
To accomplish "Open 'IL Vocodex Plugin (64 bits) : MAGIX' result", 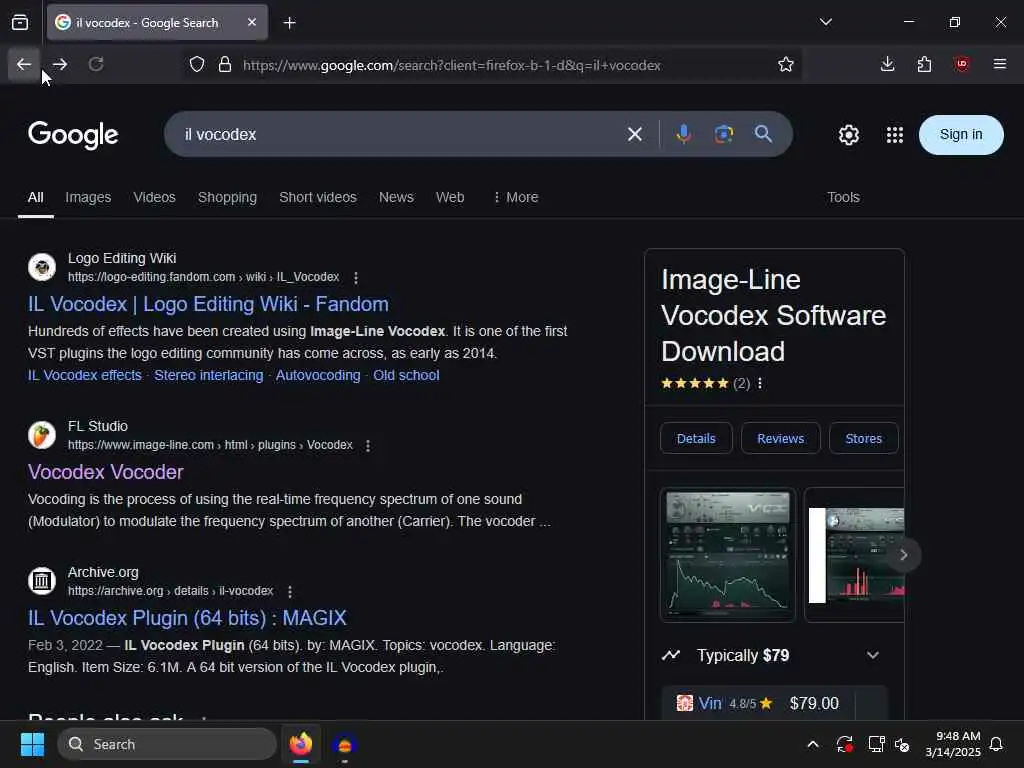I will 187,618.
